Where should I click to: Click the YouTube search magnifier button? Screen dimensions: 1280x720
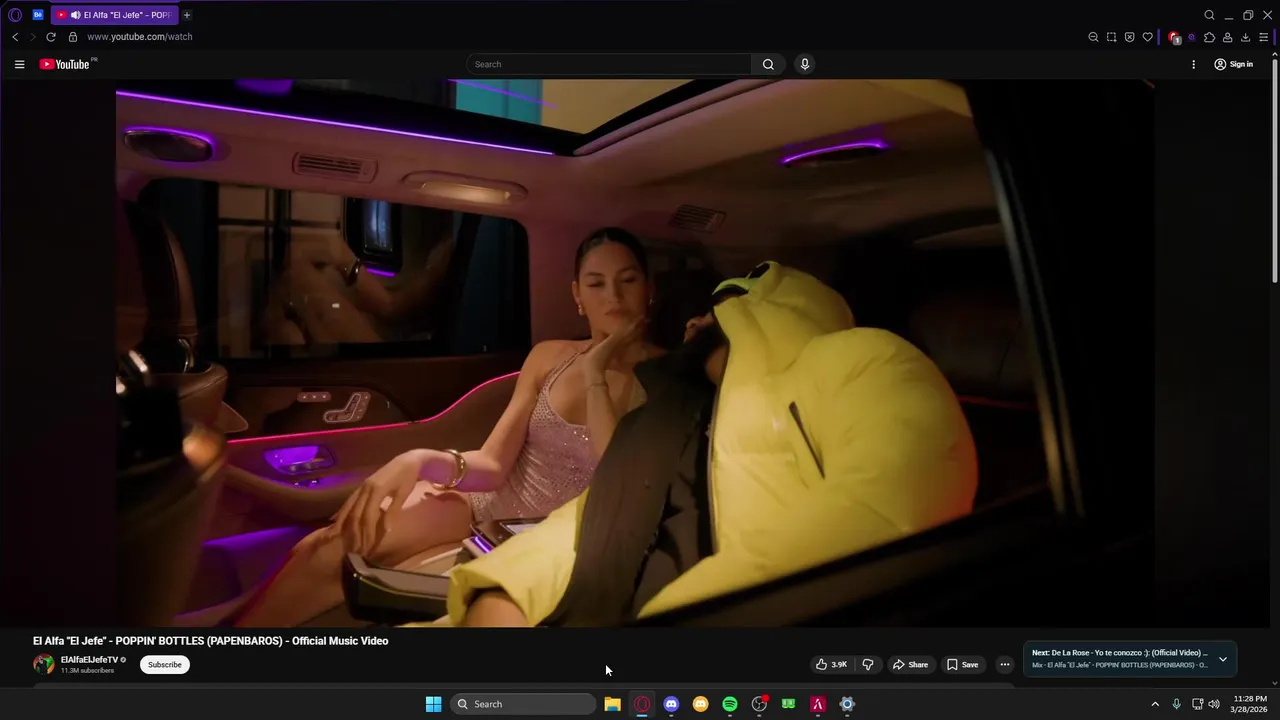(768, 64)
